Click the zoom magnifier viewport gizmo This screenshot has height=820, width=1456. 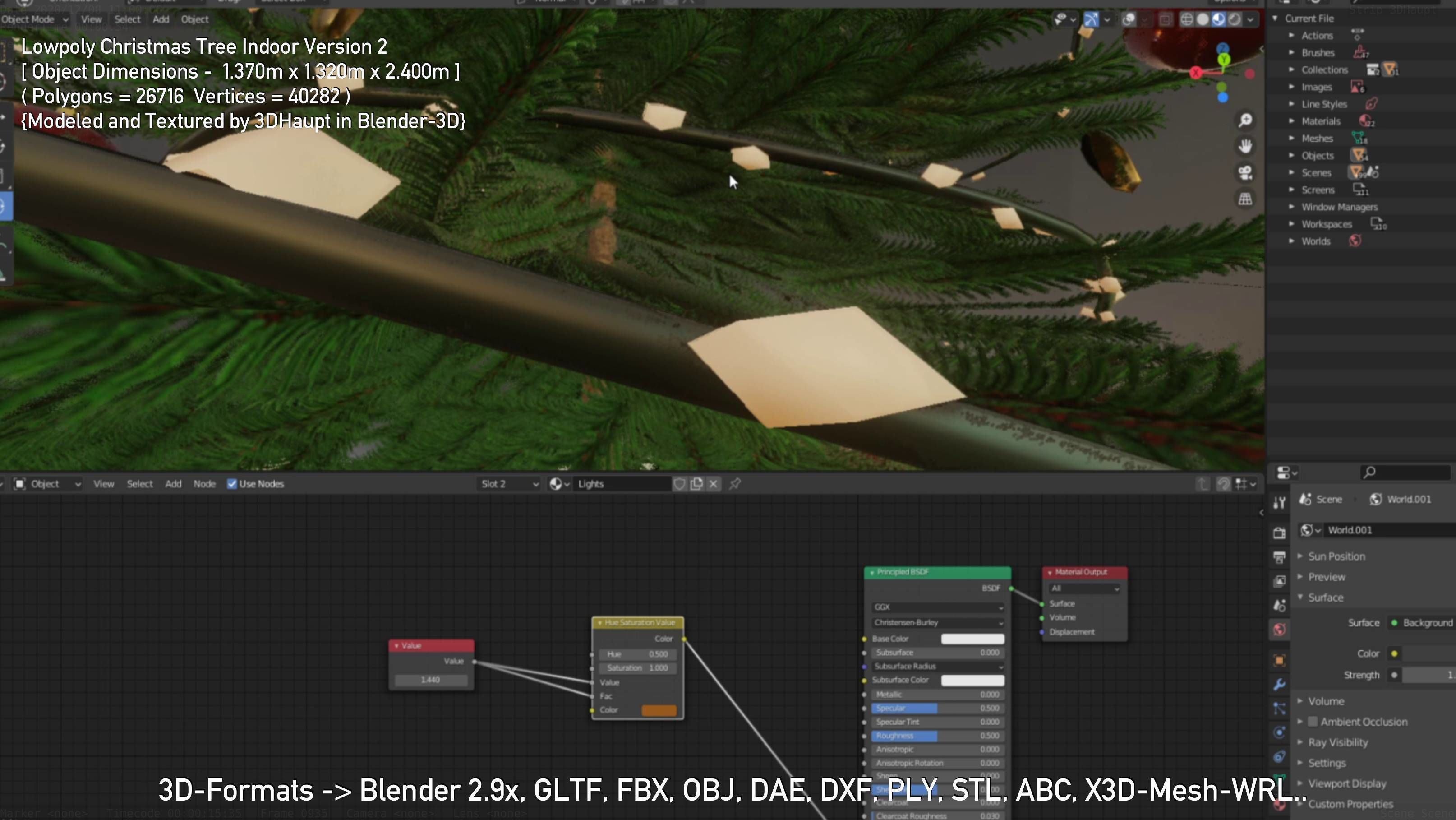click(1245, 120)
